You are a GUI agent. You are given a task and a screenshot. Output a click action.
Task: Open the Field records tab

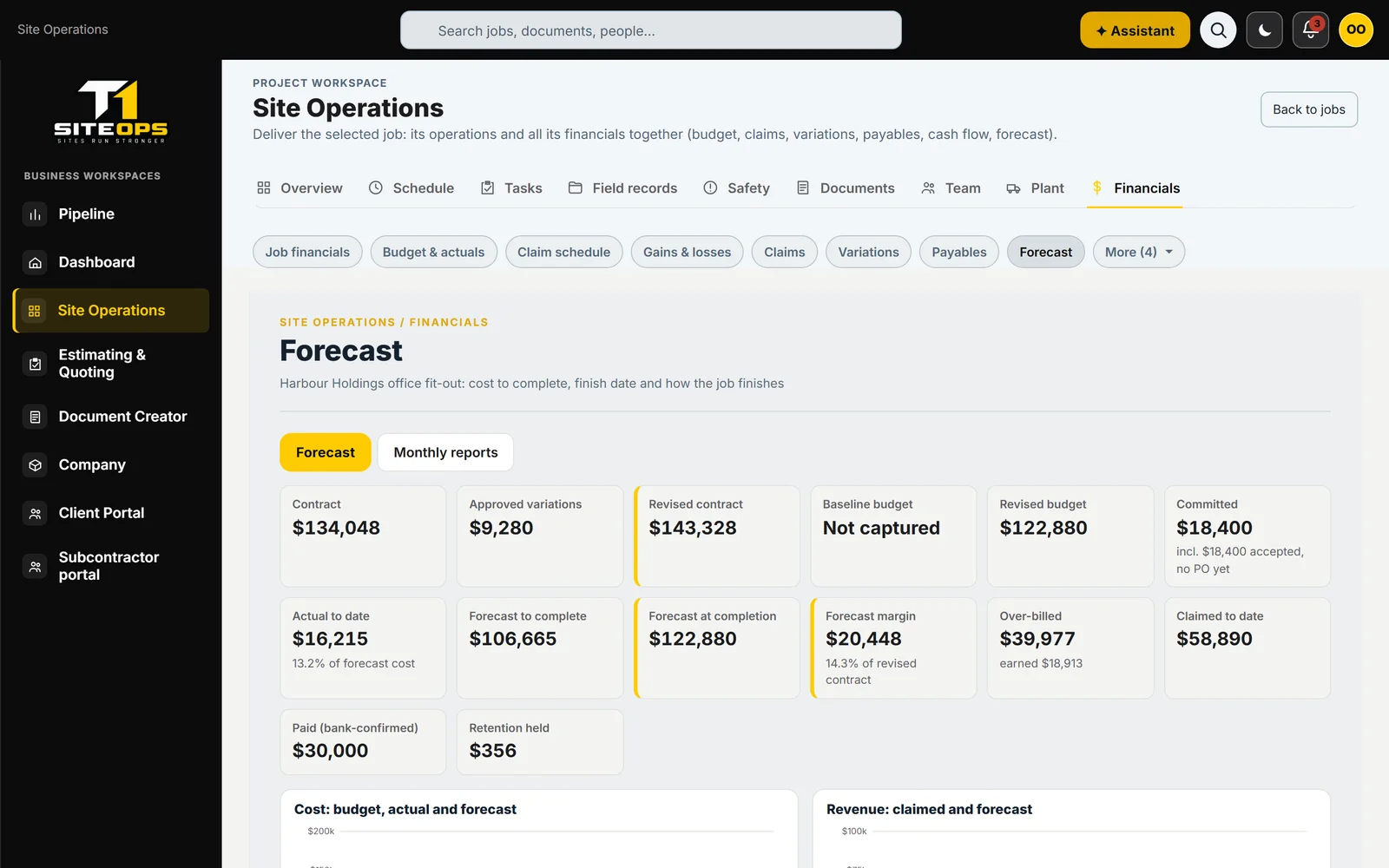(622, 187)
